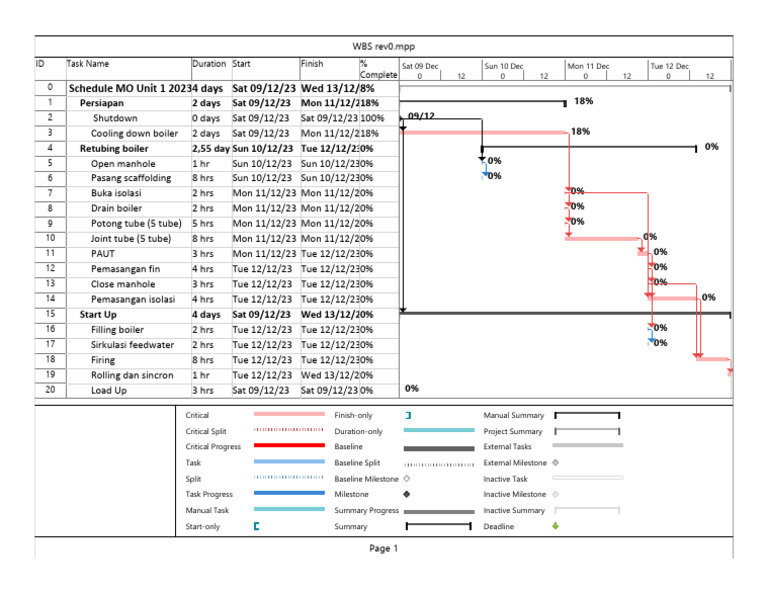Screen dimensions: 768x594
Task: Click the Duration column header
Action: [x=209, y=64]
